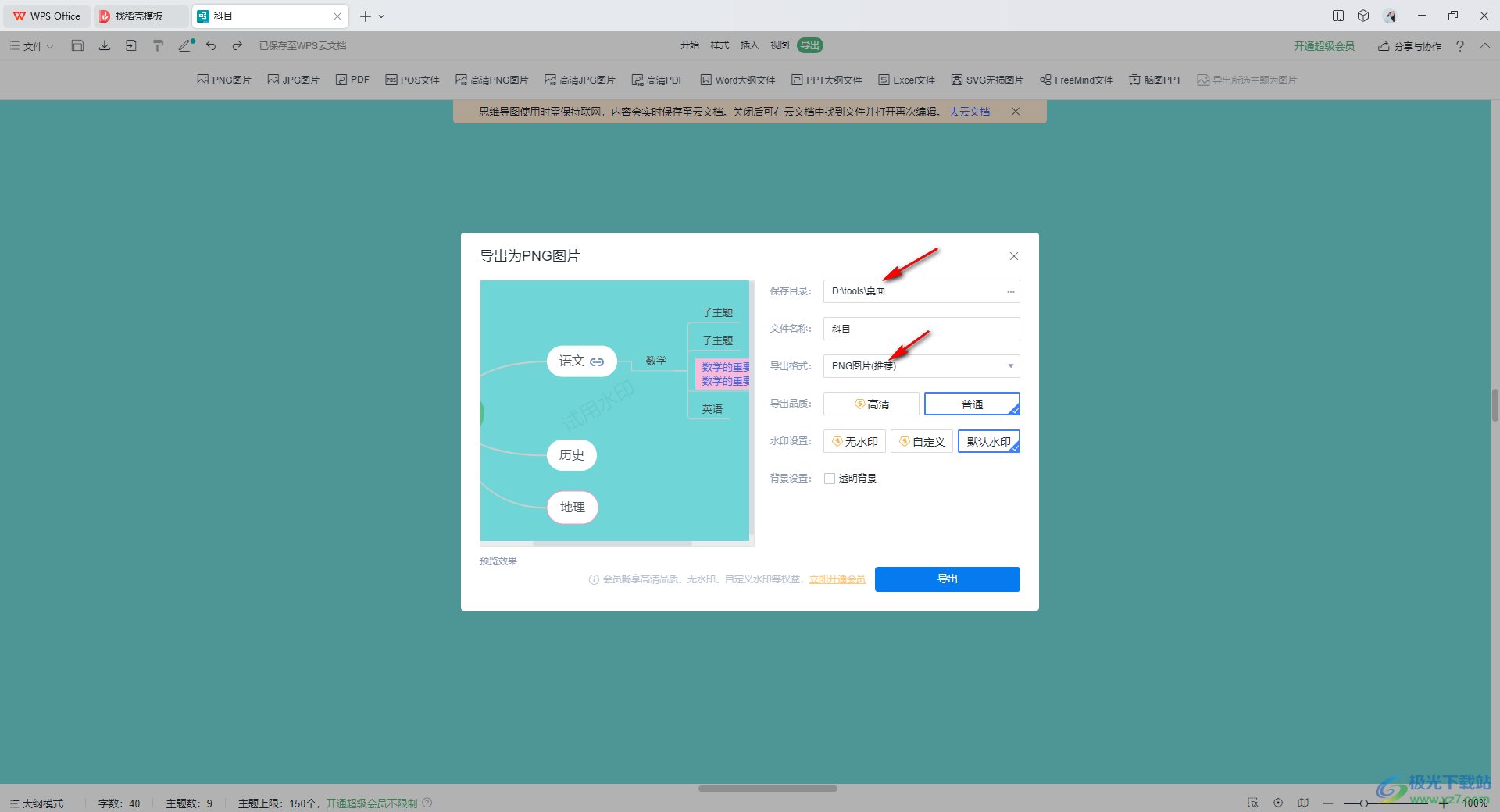Switch to the 视图 tab
1500x812 pixels.
(x=780, y=45)
